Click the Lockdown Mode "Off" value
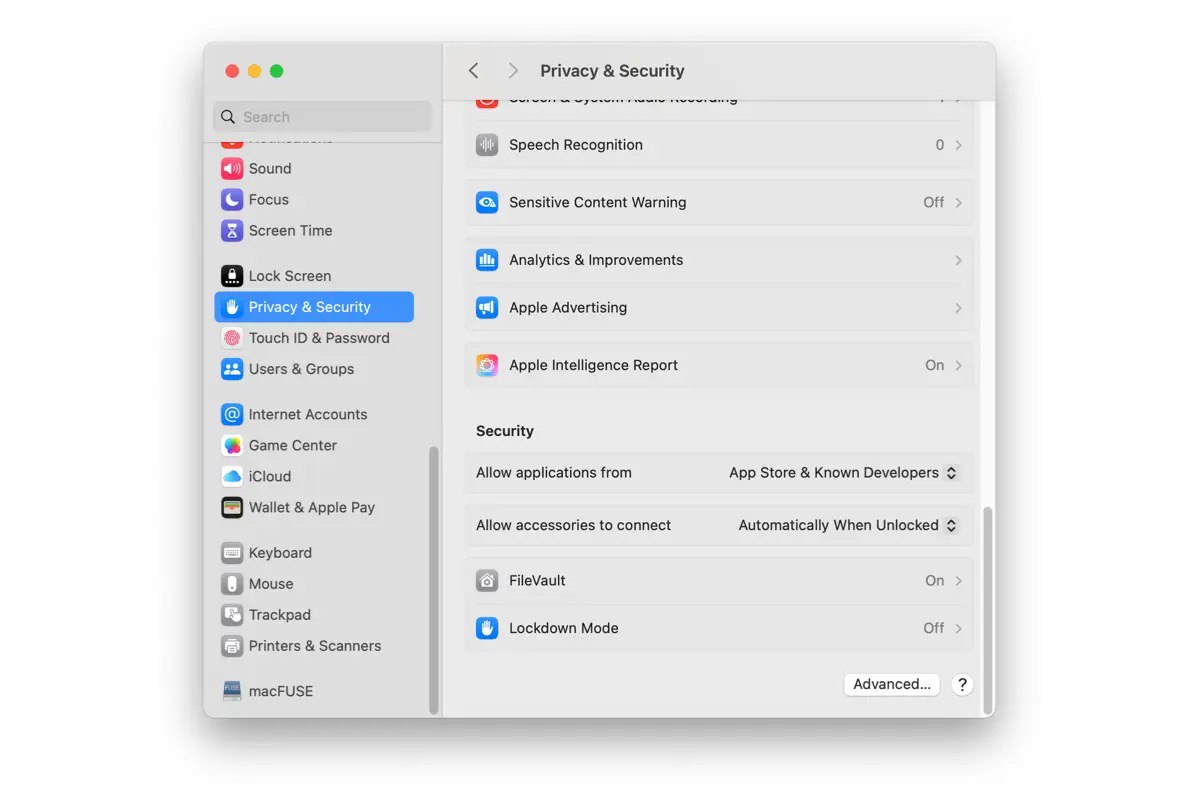Image resolution: width=1200 pixels, height=800 pixels. pyautogui.click(x=933, y=628)
